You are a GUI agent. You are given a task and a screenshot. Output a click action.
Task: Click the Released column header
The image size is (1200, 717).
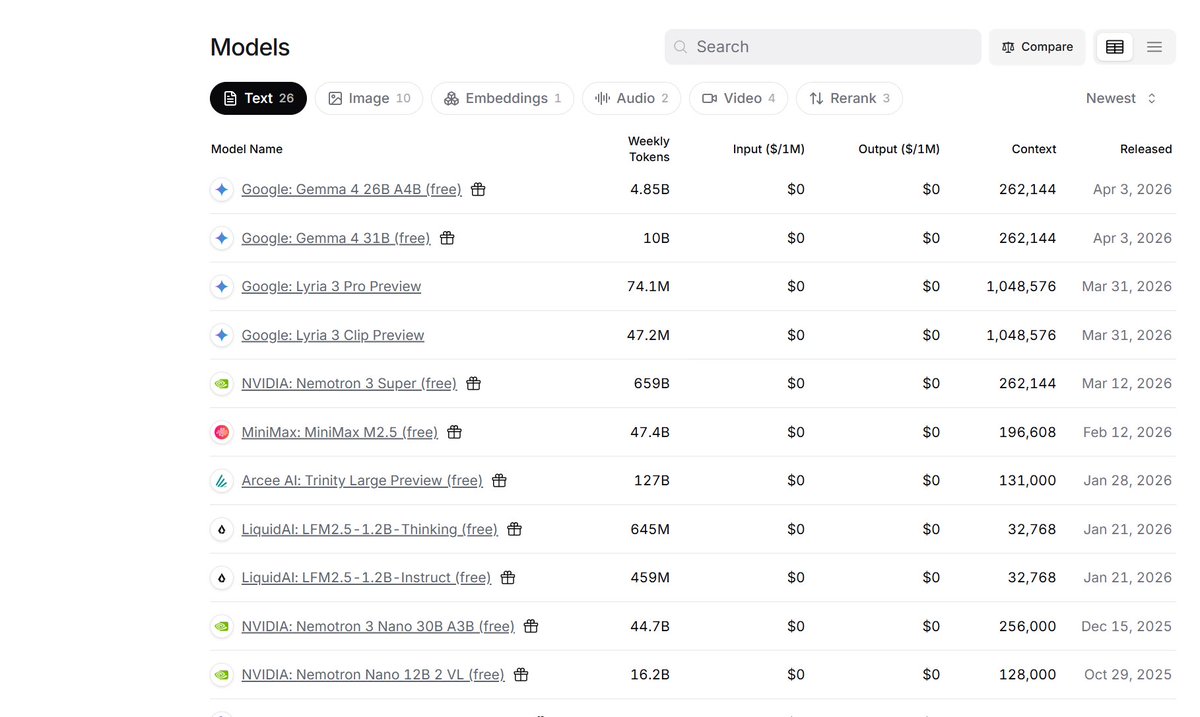(x=1146, y=149)
